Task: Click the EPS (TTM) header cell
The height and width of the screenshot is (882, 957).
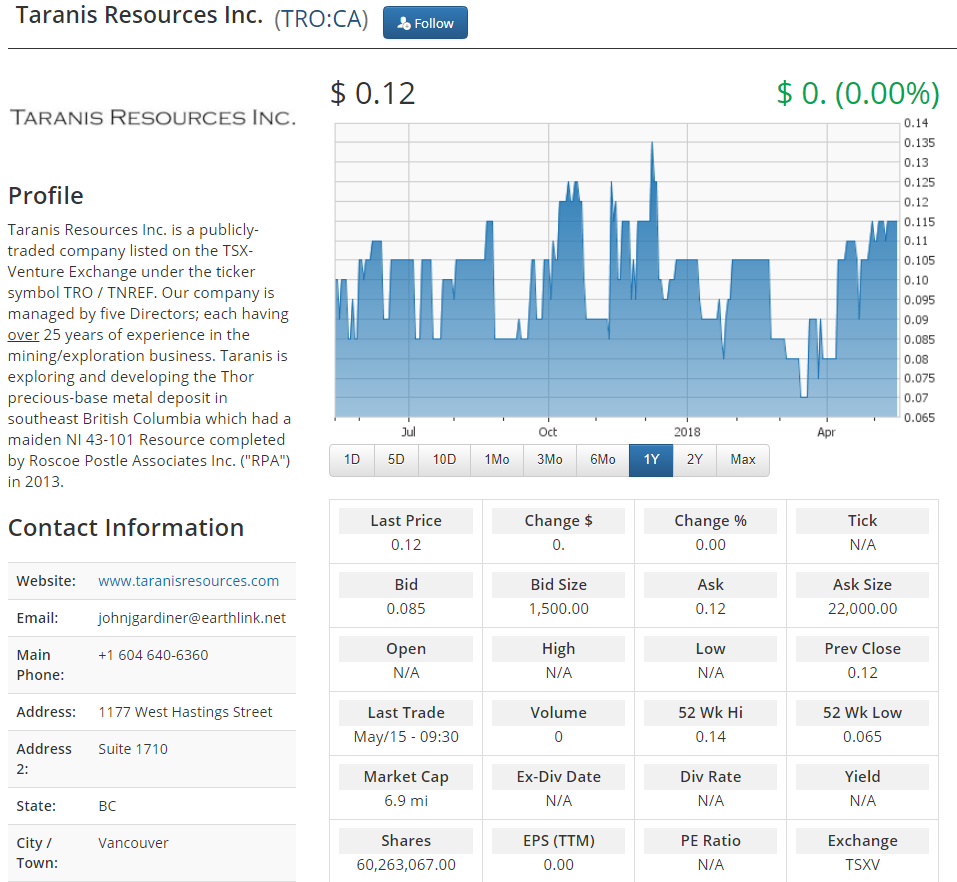Action: (558, 841)
